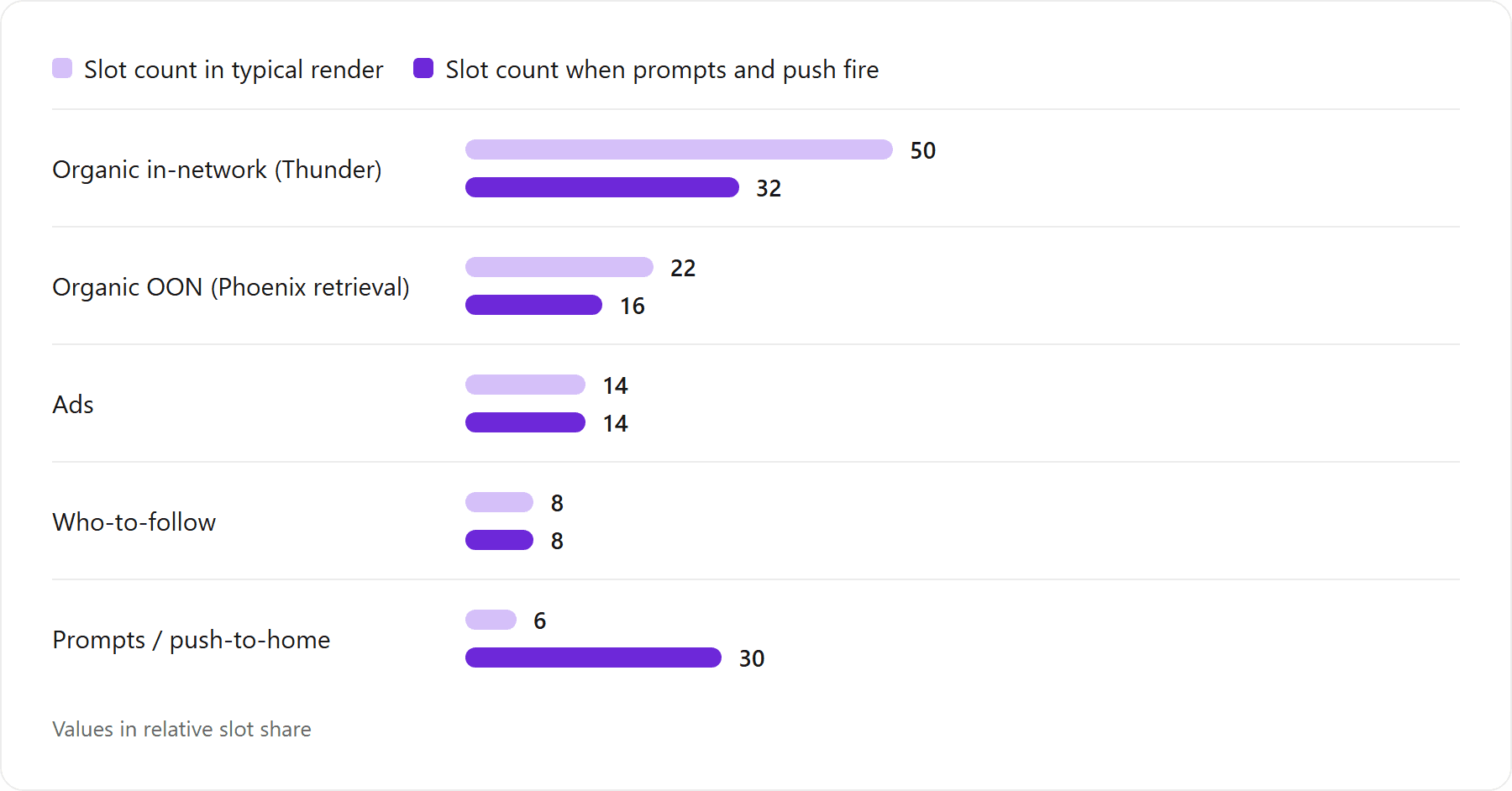Click the Organic in-network (Thunder) row label

click(217, 170)
